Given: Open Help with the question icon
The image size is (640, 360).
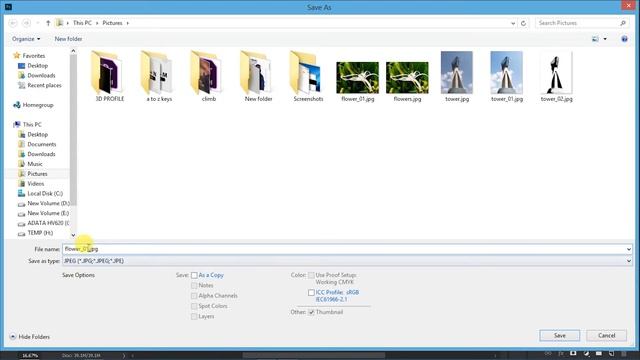Looking at the screenshot, I should pyautogui.click(x=624, y=39).
